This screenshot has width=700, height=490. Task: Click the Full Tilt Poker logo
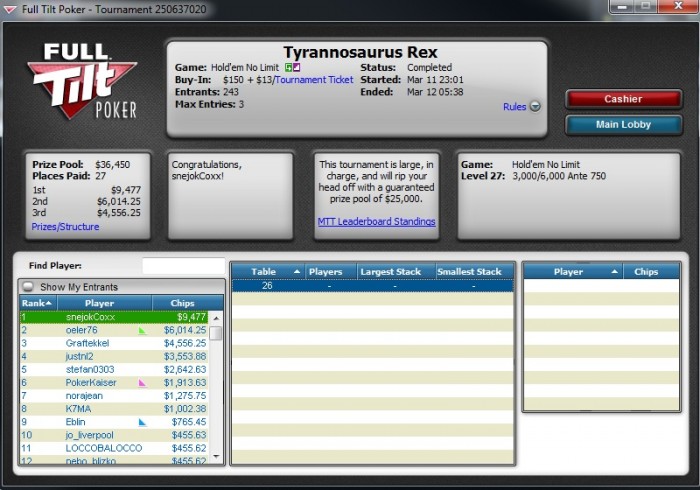[82, 81]
